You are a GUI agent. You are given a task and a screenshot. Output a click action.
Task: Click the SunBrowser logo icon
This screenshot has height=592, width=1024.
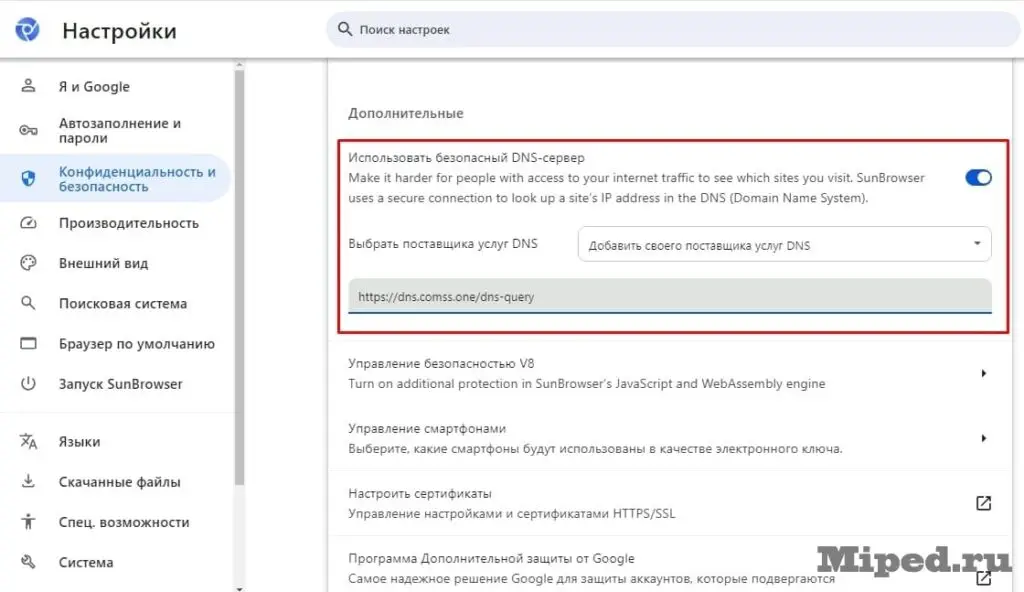(x=27, y=29)
